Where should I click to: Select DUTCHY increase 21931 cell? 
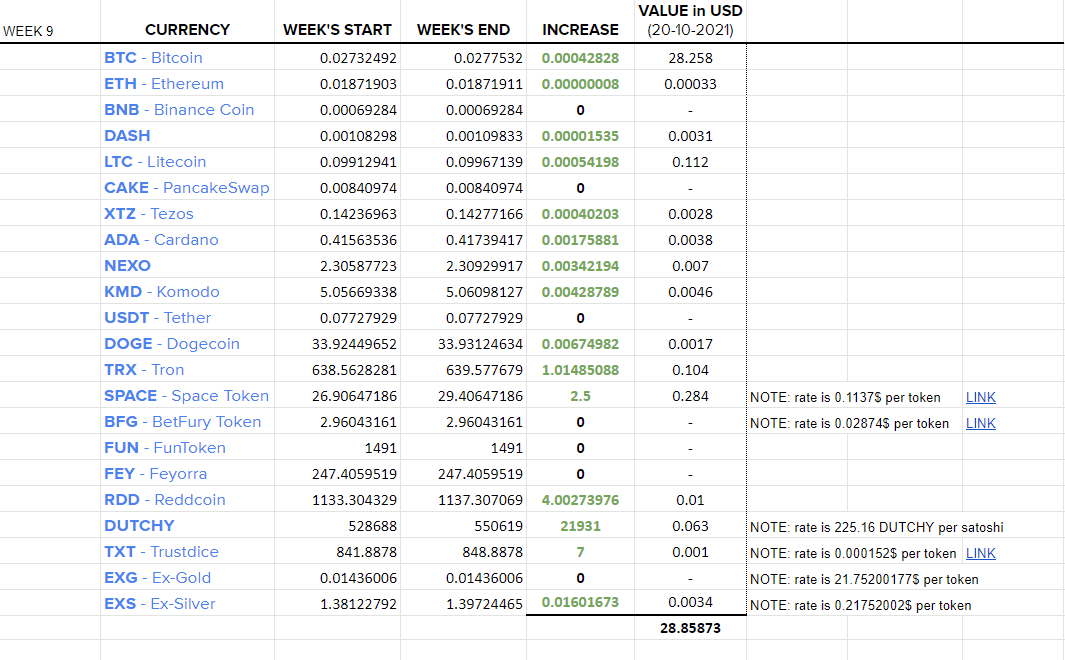pyautogui.click(x=581, y=526)
